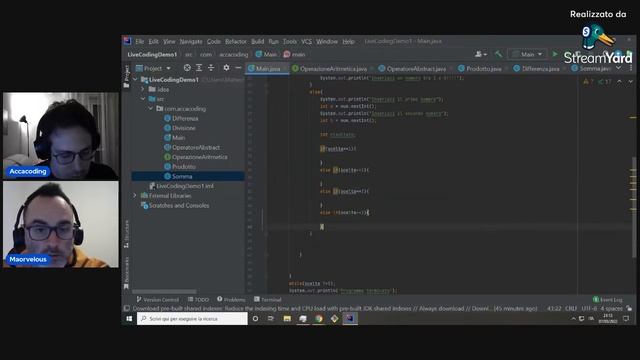Open Event Log
Screen dimensions: 640x360
[608, 300]
